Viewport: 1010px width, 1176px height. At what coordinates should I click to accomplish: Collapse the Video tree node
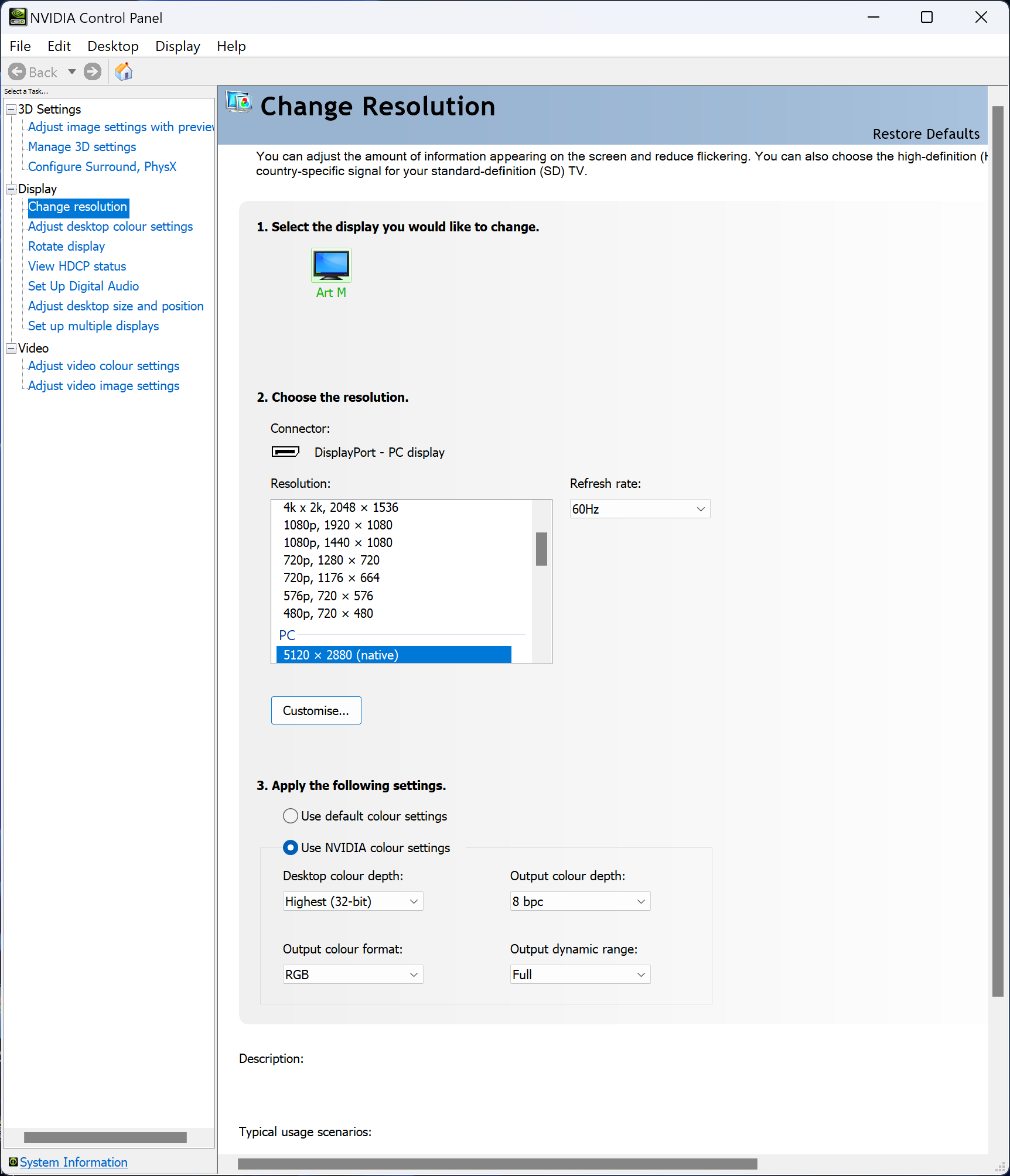tap(11, 348)
